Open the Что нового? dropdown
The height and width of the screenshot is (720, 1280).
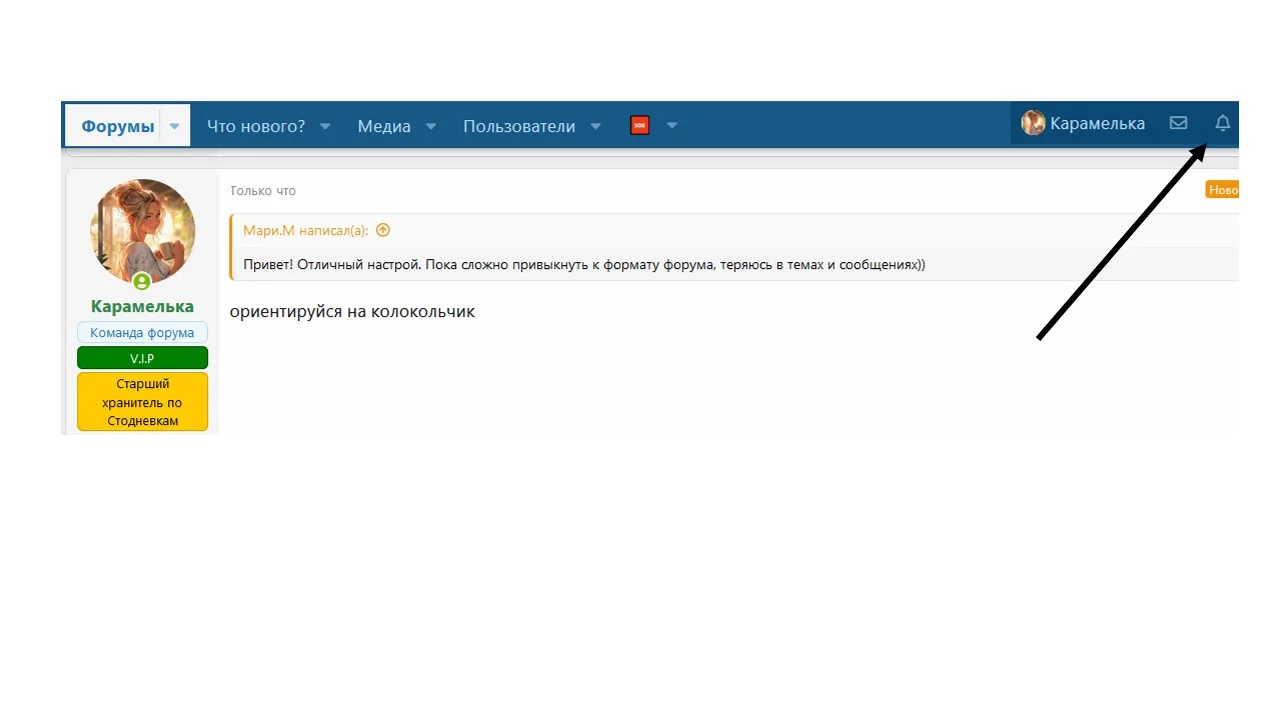(255, 125)
